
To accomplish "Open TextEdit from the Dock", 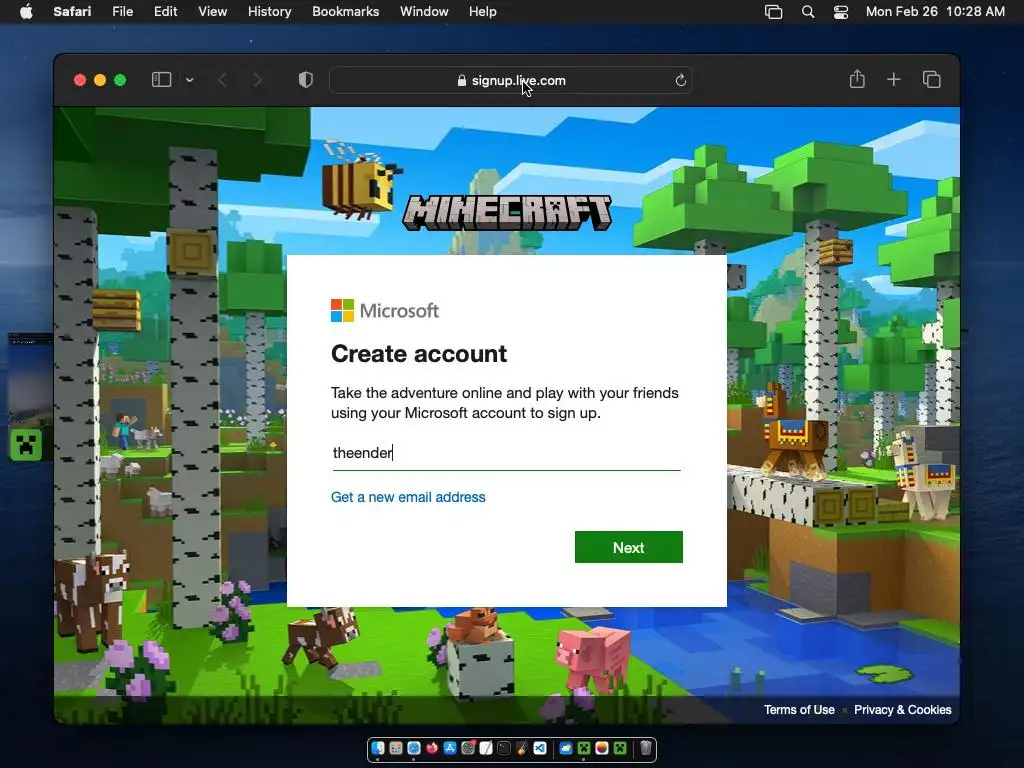I will (x=486, y=748).
